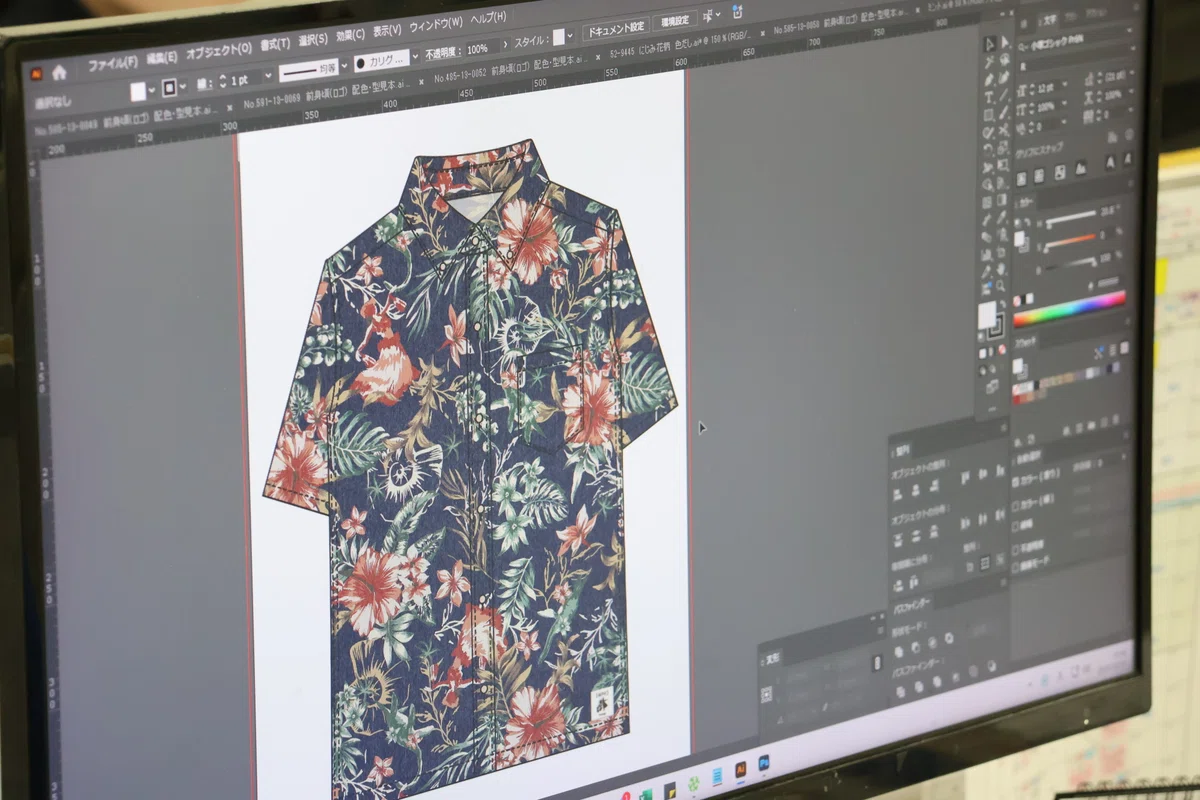
Task: Click horizontal align right in Align panel
Action: pos(934,486)
